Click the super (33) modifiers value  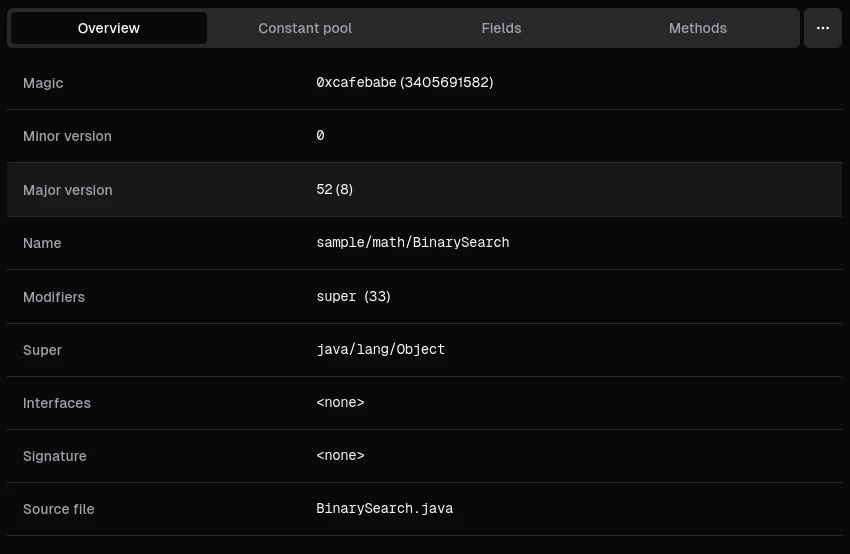click(x=353, y=297)
